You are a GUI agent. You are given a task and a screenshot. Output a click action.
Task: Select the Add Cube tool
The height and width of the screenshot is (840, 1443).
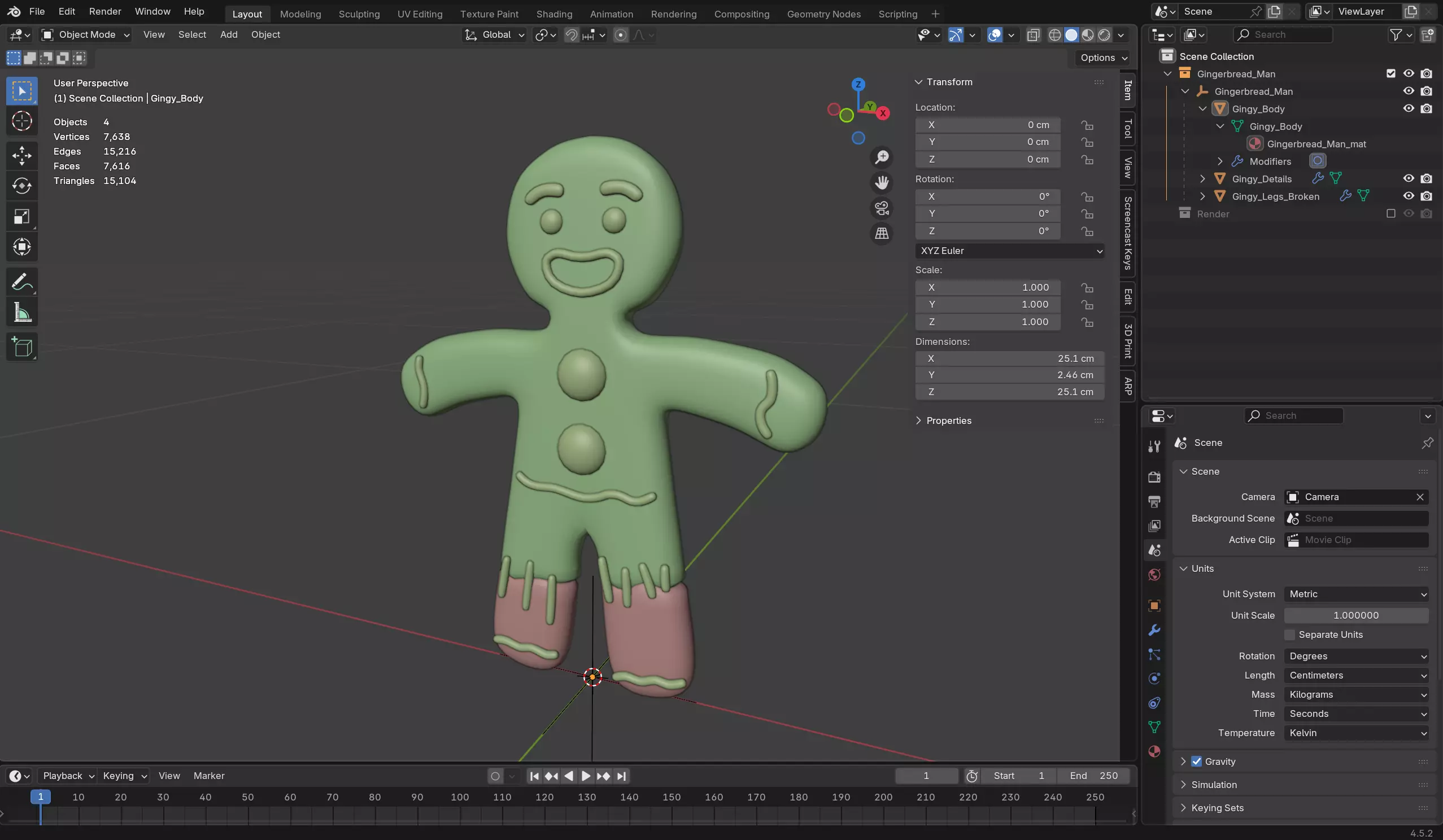point(22,347)
